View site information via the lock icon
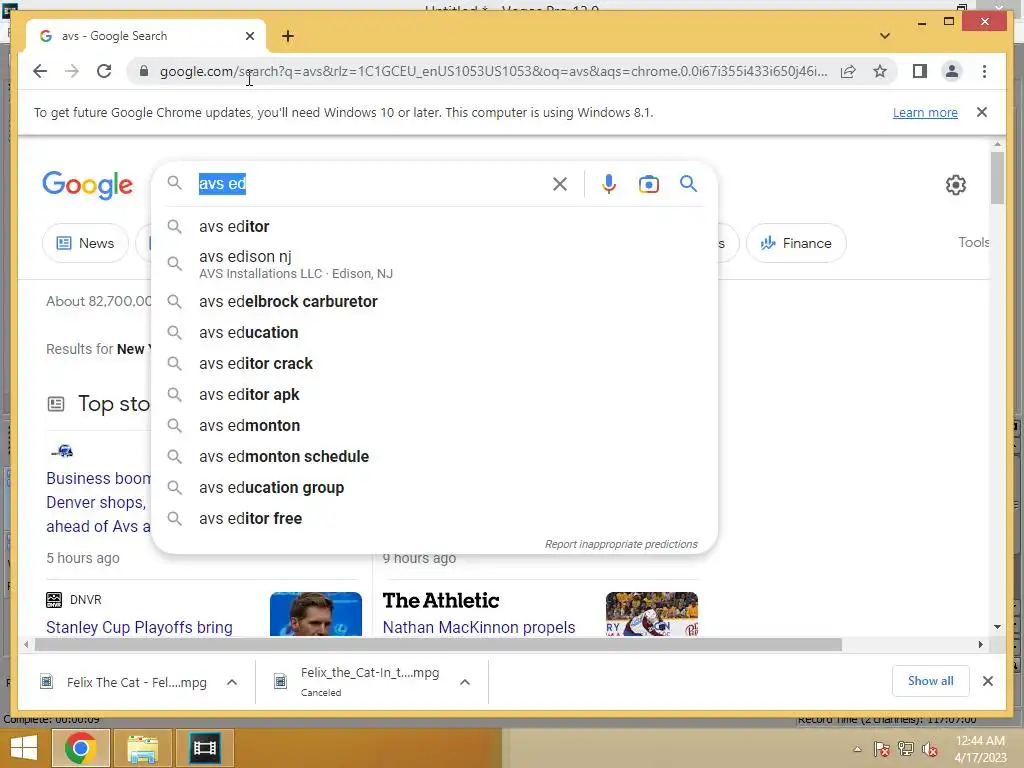This screenshot has height=768, width=1024. click(144, 71)
